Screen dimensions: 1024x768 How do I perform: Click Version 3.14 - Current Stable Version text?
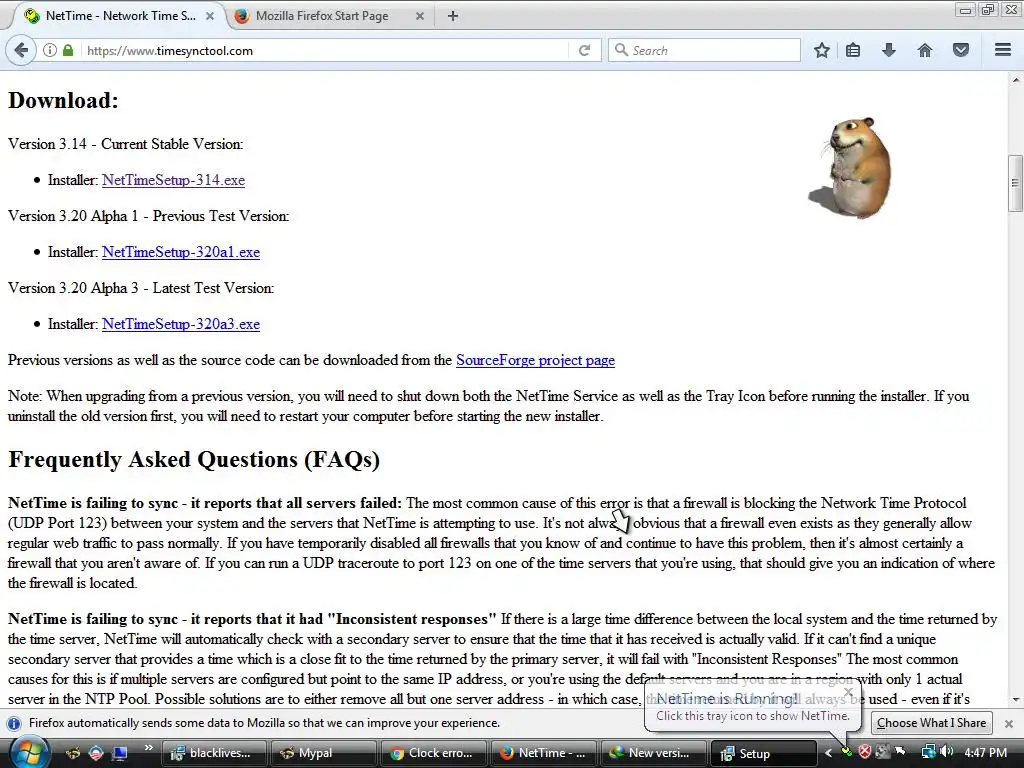coord(125,144)
